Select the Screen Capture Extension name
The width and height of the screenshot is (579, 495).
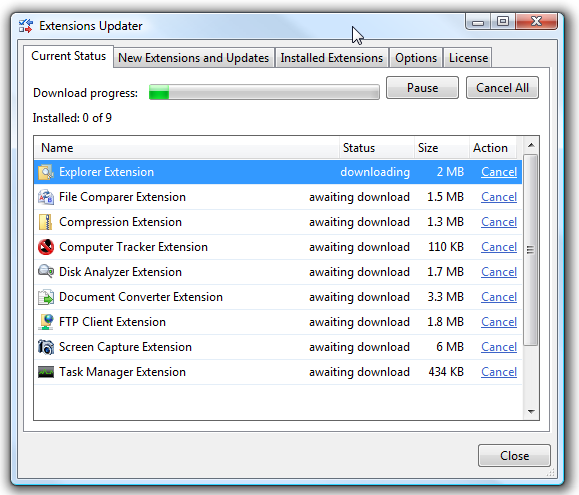(x=125, y=347)
